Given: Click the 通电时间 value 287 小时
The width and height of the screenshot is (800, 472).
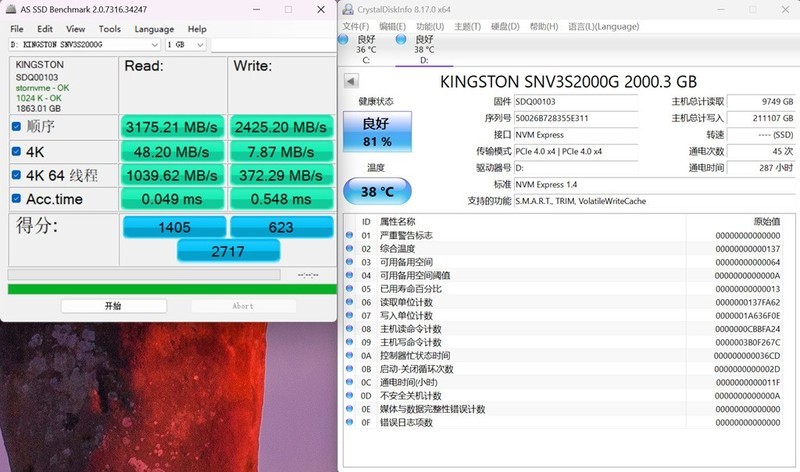Looking at the screenshot, I should [761, 168].
